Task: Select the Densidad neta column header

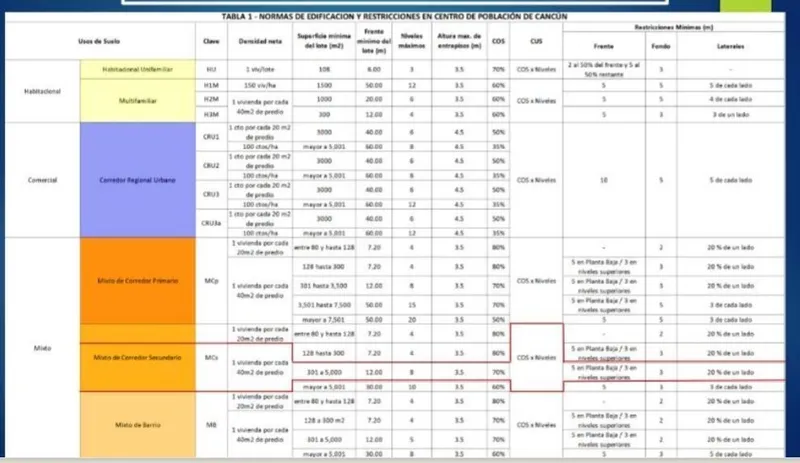Action: coord(260,41)
